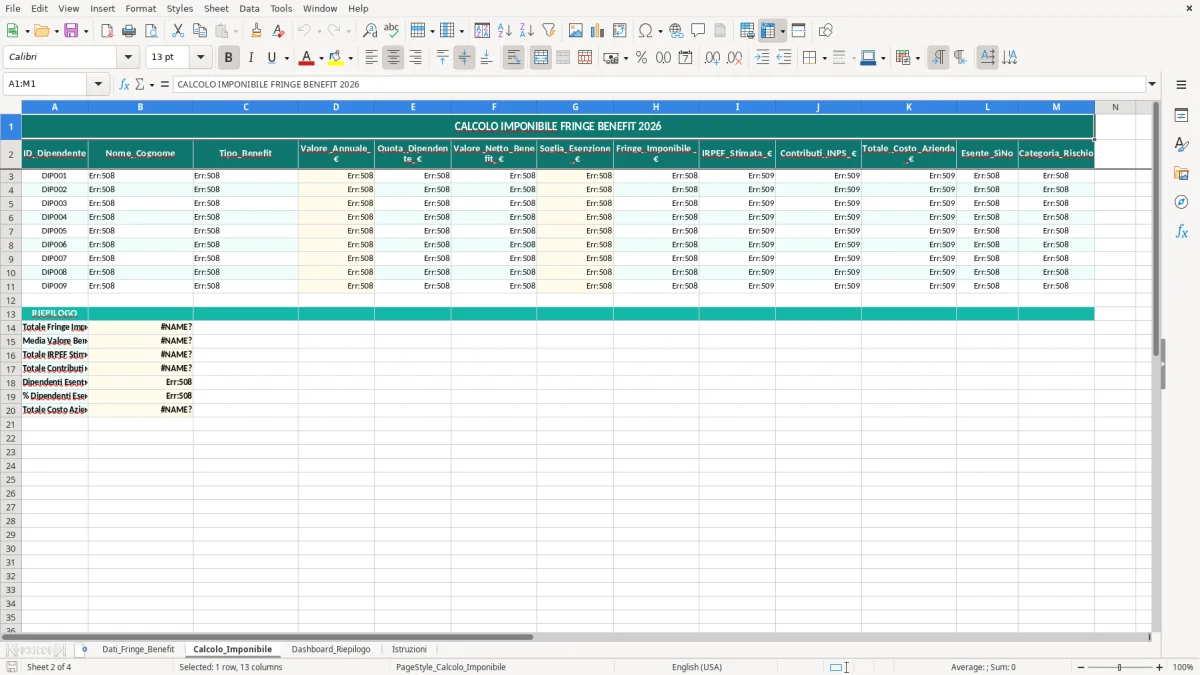Click the formula input line

point(659,84)
